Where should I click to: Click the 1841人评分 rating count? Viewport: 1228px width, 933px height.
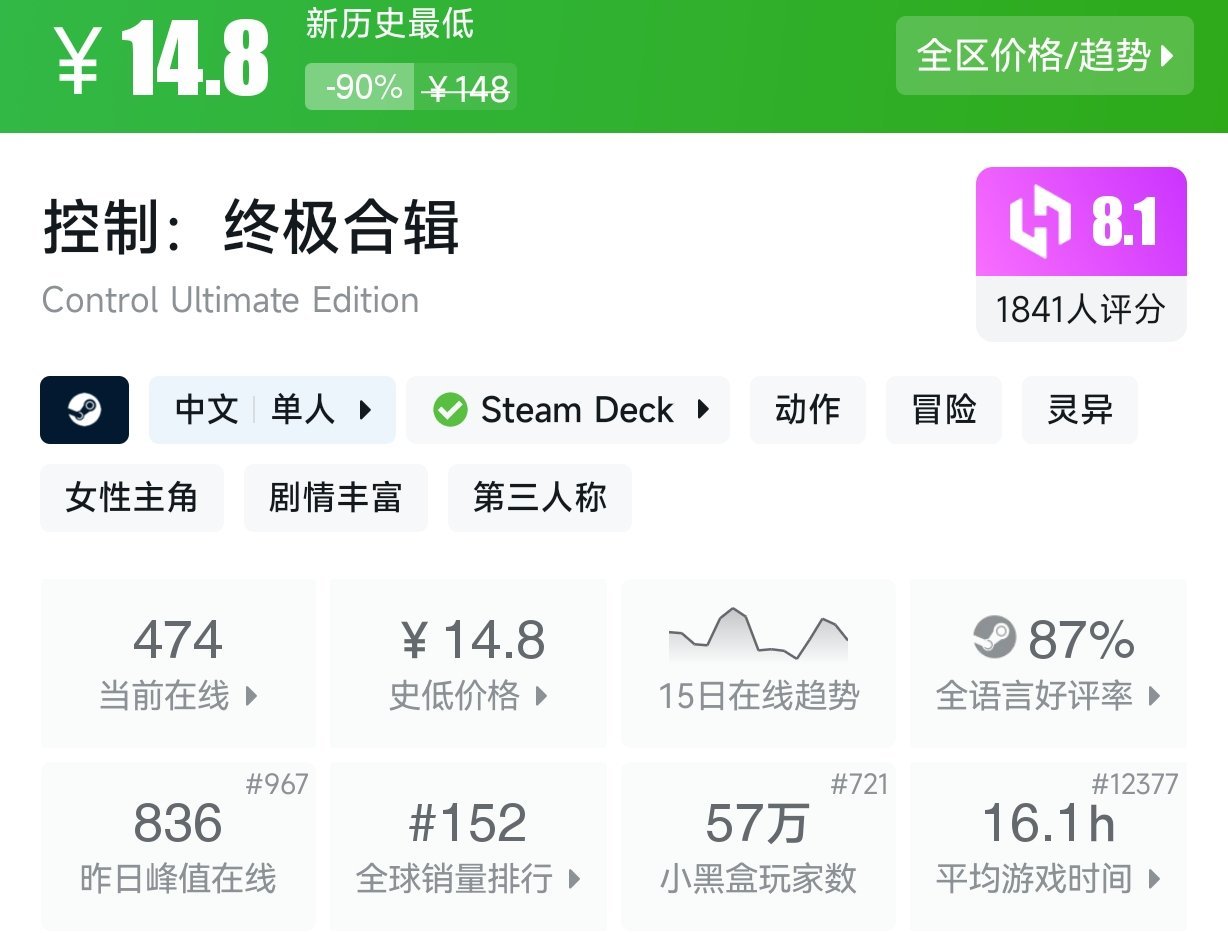coord(1081,310)
